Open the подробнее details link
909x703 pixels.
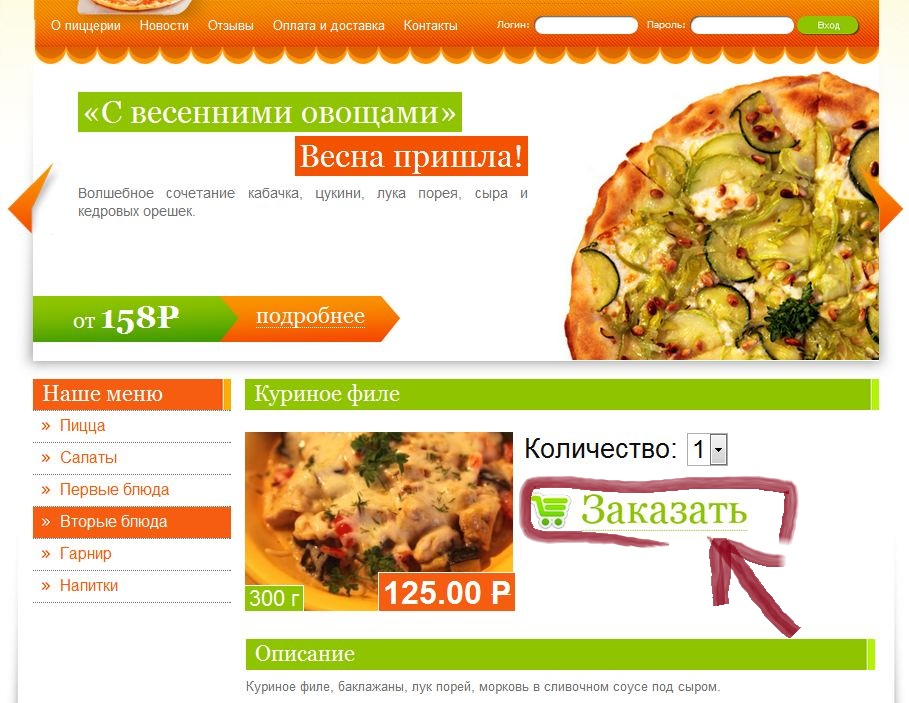click(x=310, y=316)
